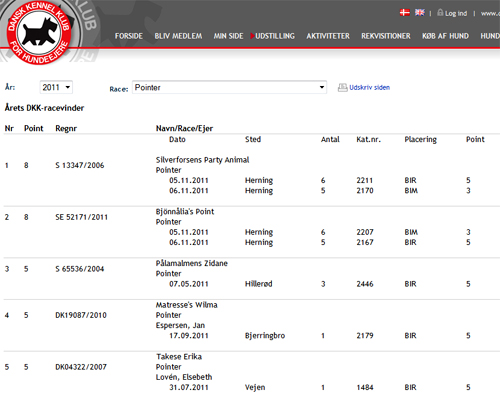
Task: Open the REKVISITIONER menu item
Action: 386,36
